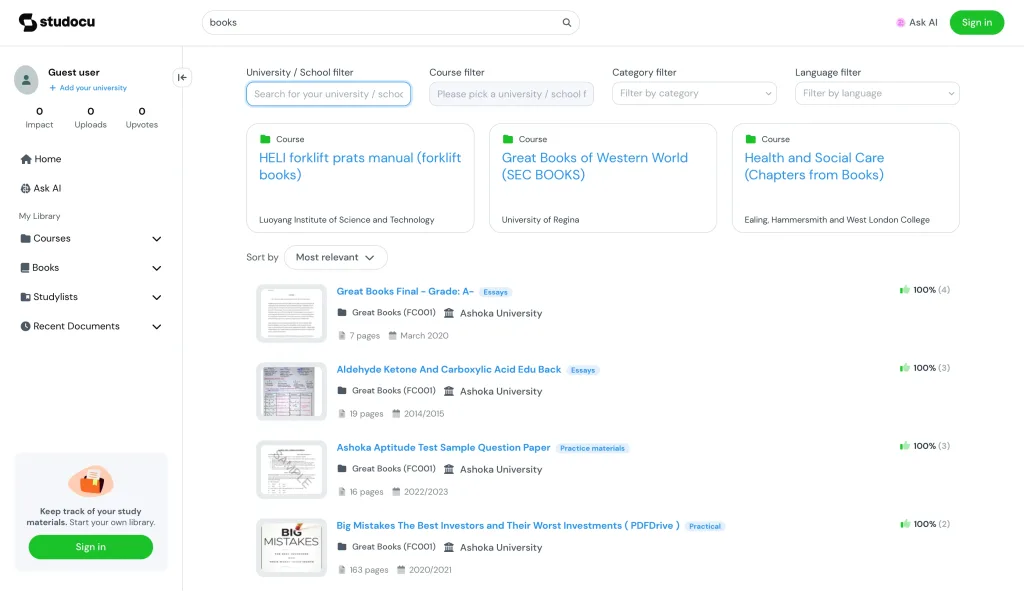Collapse the sidebar with arrow icon
The width and height of the screenshot is (1024, 591).
(182, 77)
